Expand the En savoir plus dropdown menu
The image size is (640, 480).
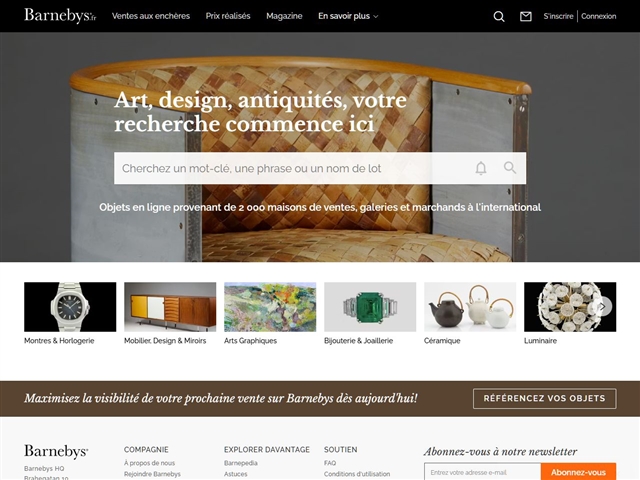click(x=348, y=16)
